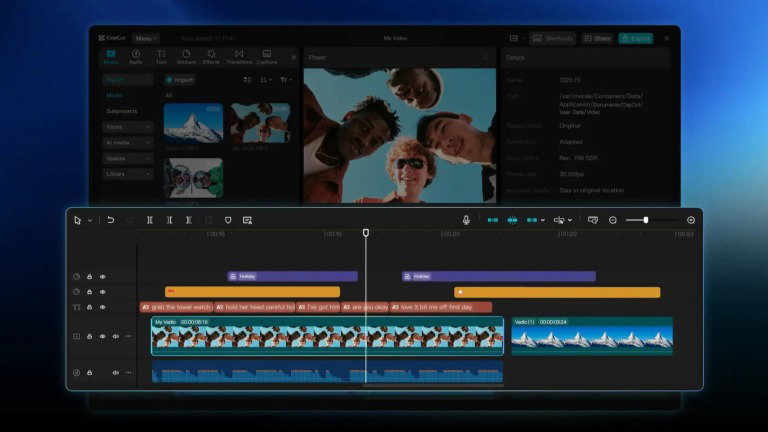Open the pointer tool mode dropdown arrow
The width and height of the screenshot is (768, 432).
[x=90, y=221]
